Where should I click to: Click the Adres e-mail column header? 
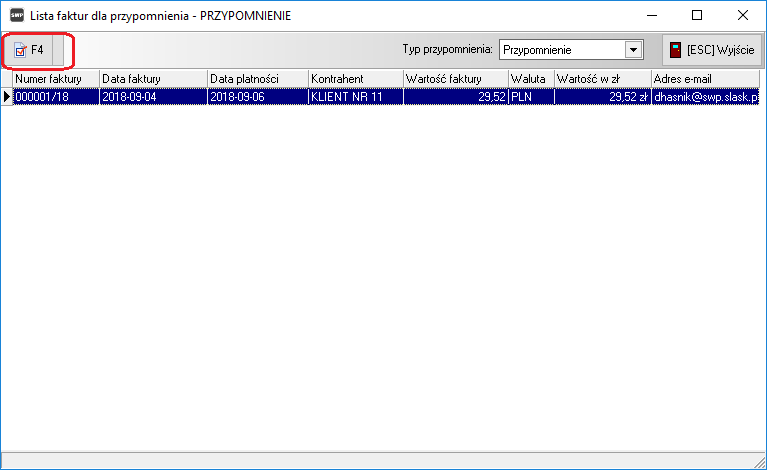pos(706,79)
